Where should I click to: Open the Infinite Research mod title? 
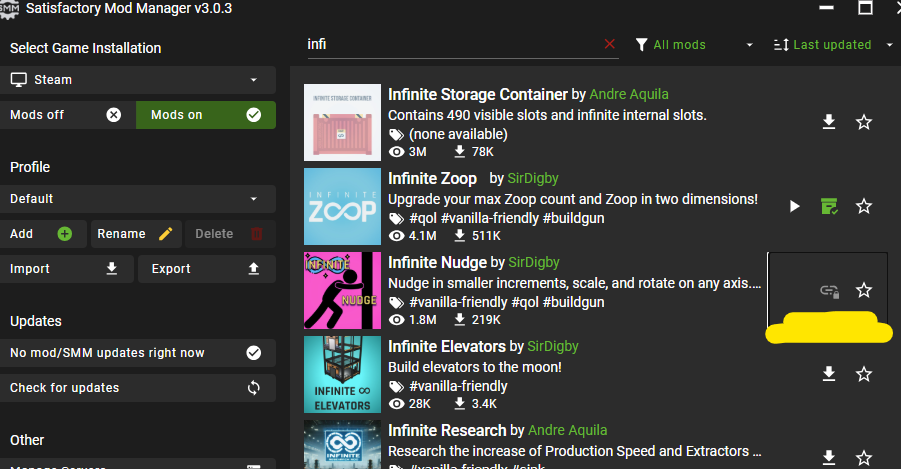pyautogui.click(x=448, y=430)
